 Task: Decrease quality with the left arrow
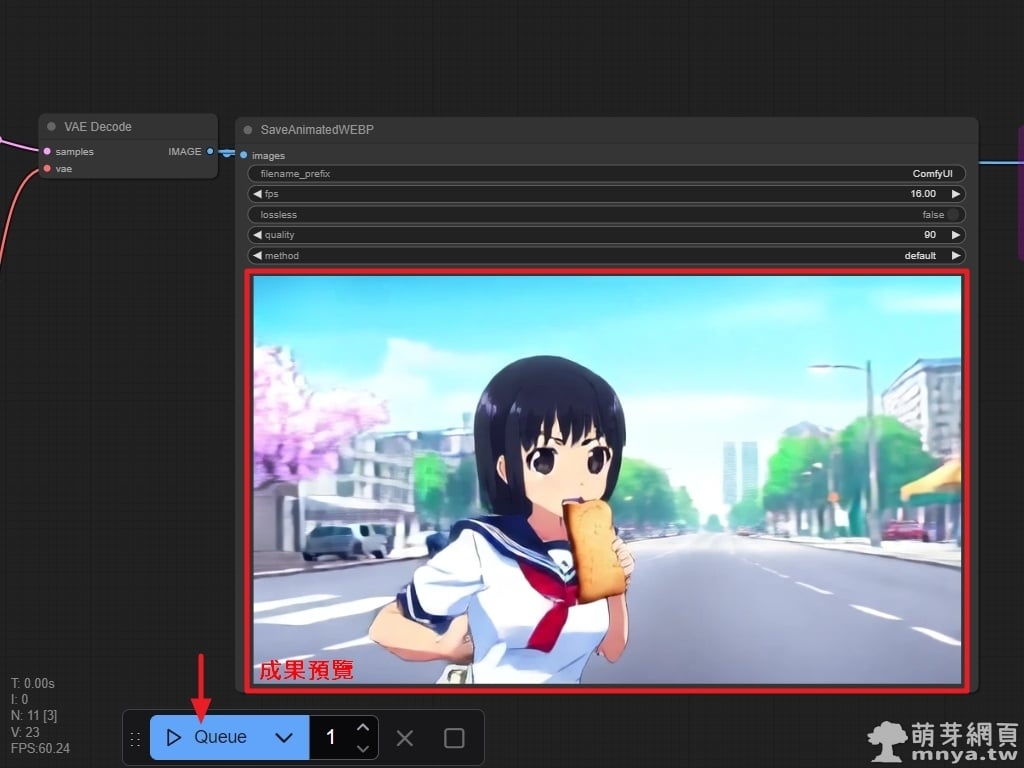[x=257, y=235]
